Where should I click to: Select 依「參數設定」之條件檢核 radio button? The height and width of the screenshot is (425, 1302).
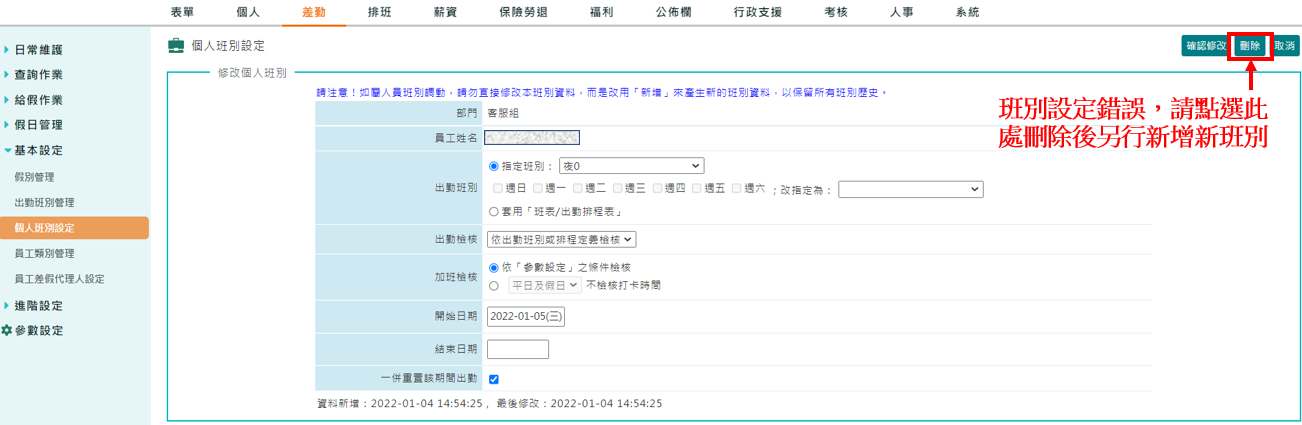[494, 267]
